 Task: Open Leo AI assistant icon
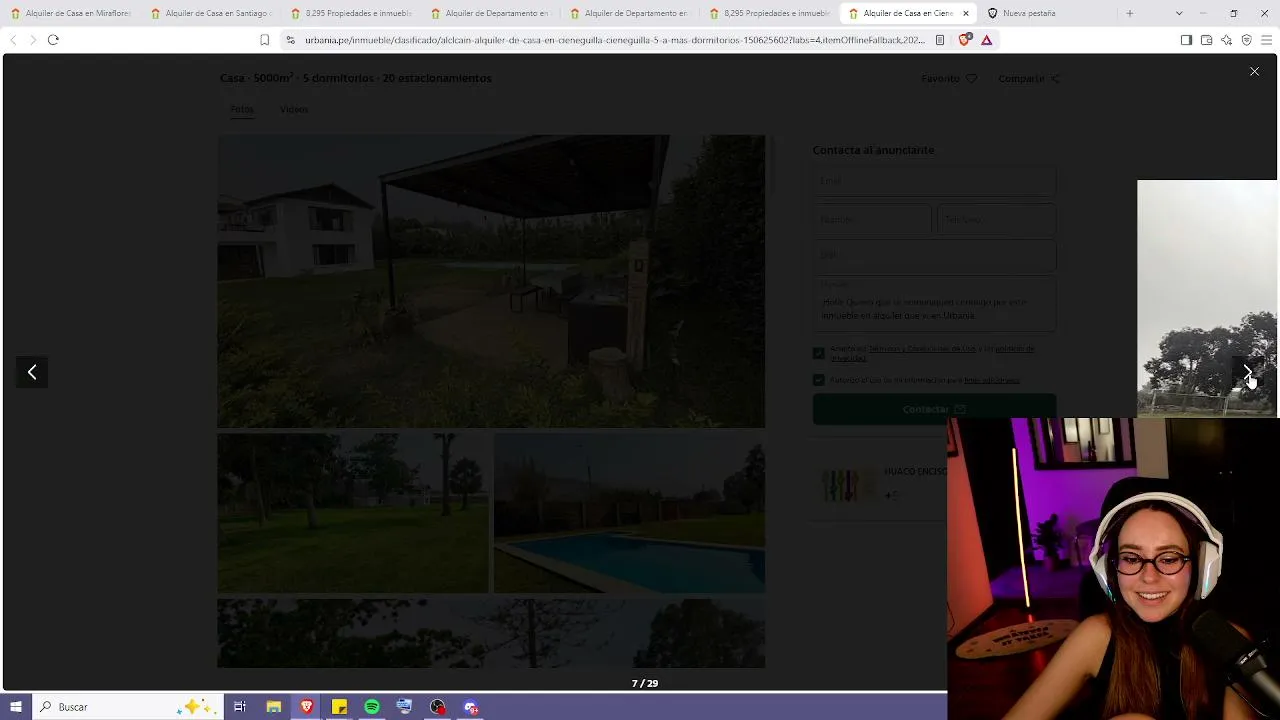(x=1226, y=40)
